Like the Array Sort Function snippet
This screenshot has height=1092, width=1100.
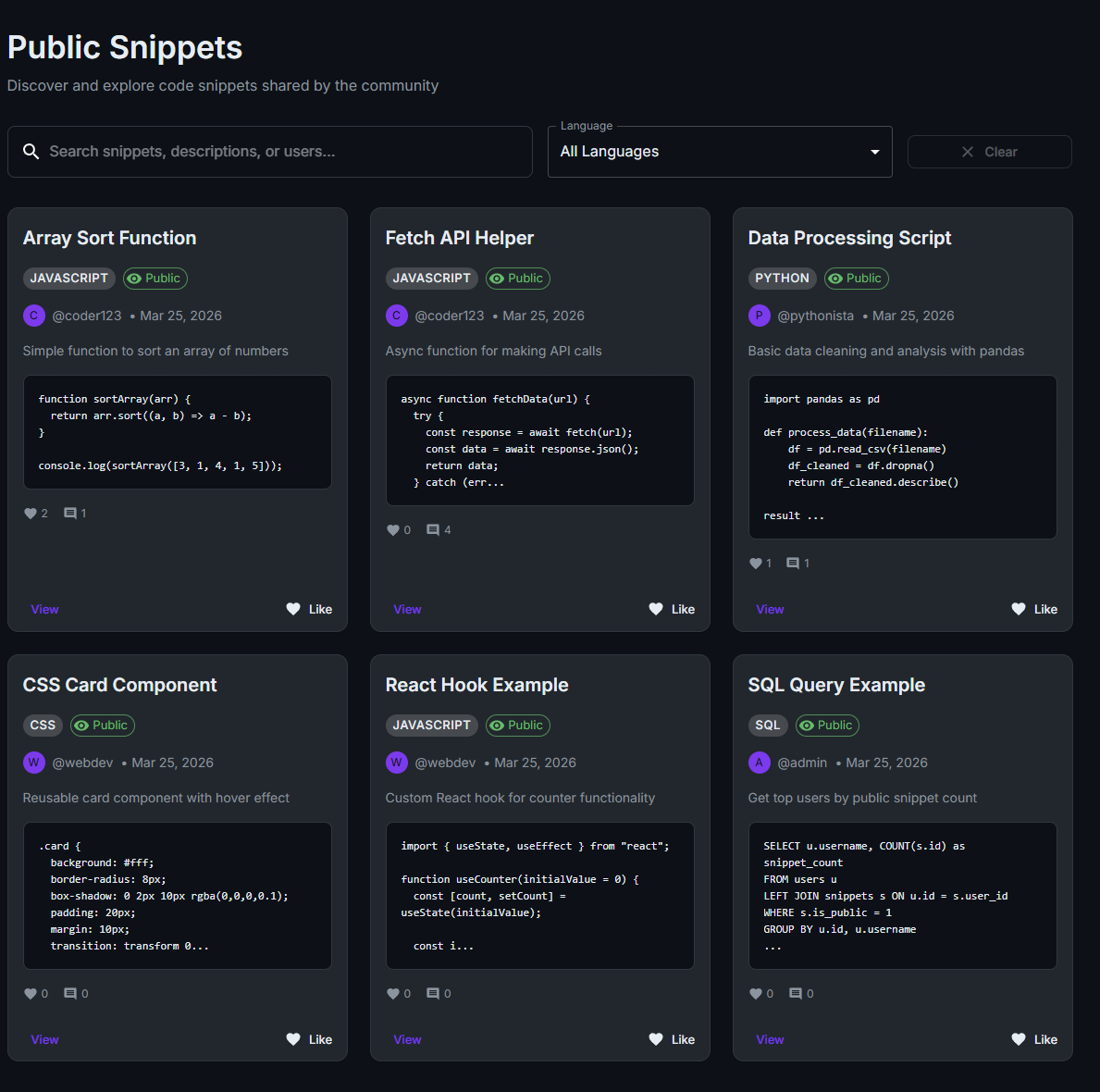309,609
